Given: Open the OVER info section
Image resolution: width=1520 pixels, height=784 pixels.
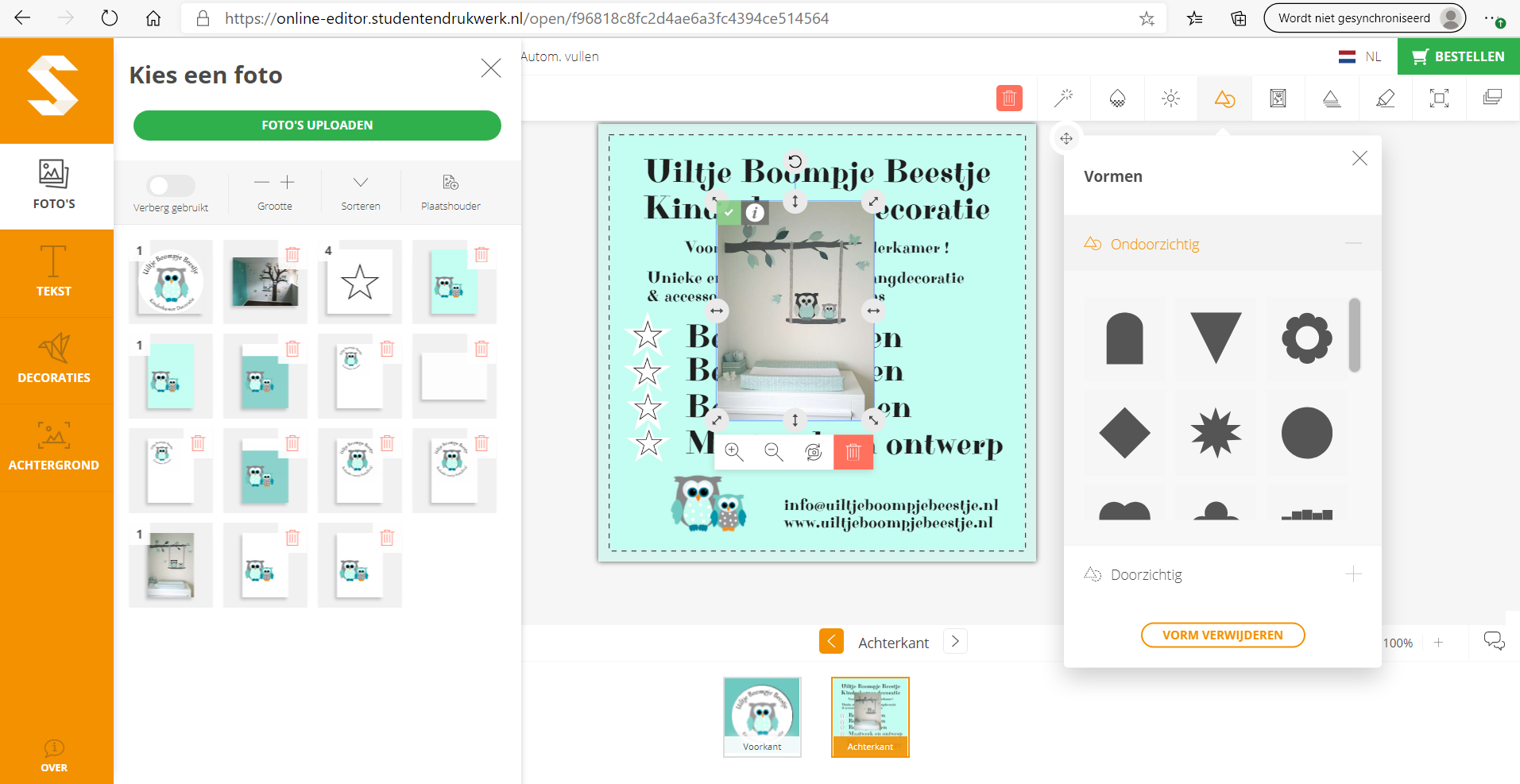Looking at the screenshot, I should [54, 755].
